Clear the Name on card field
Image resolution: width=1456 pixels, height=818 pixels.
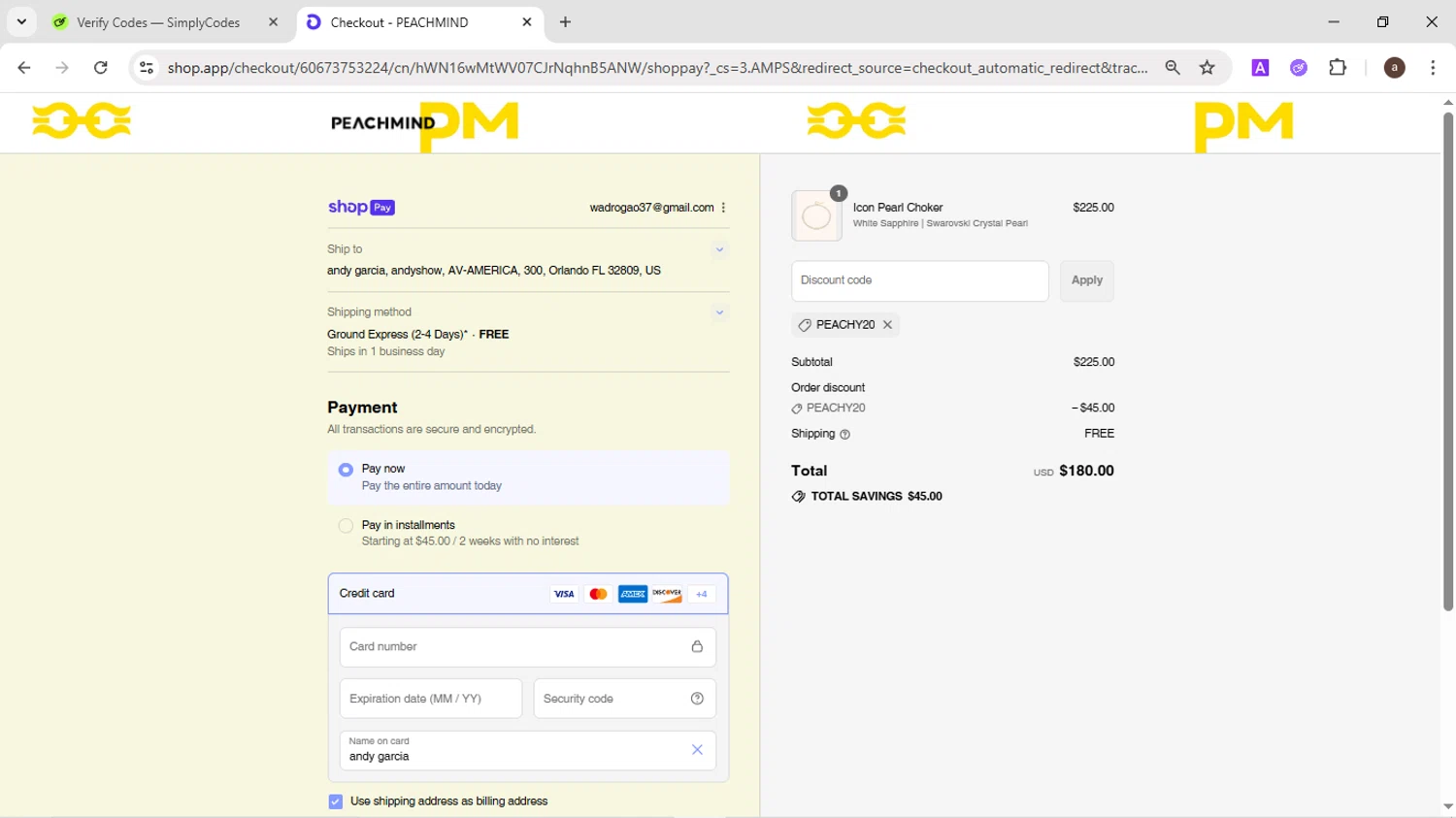[x=697, y=750]
